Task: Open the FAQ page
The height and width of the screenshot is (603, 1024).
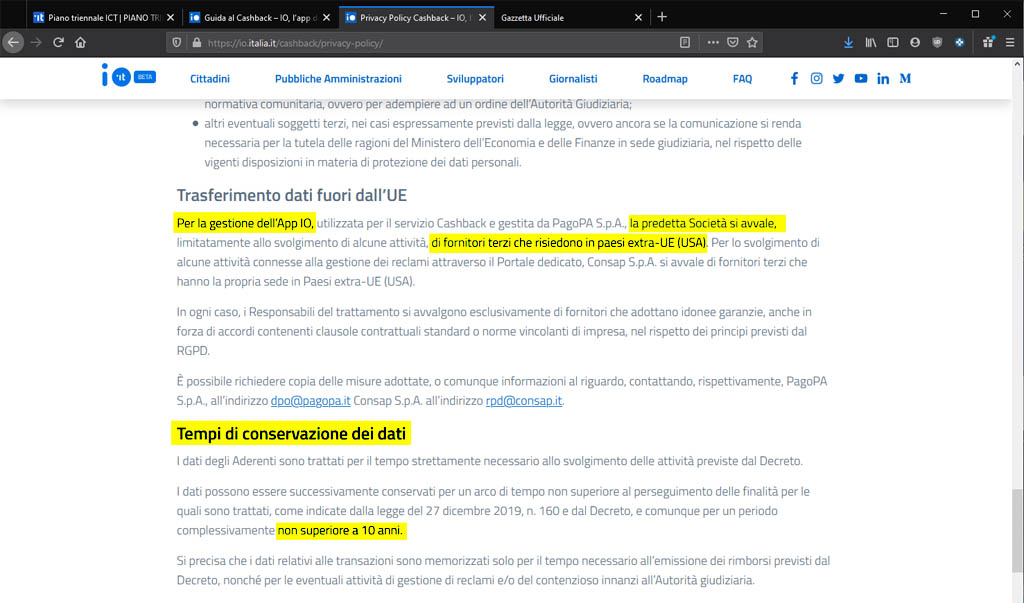Action: click(x=743, y=78)
